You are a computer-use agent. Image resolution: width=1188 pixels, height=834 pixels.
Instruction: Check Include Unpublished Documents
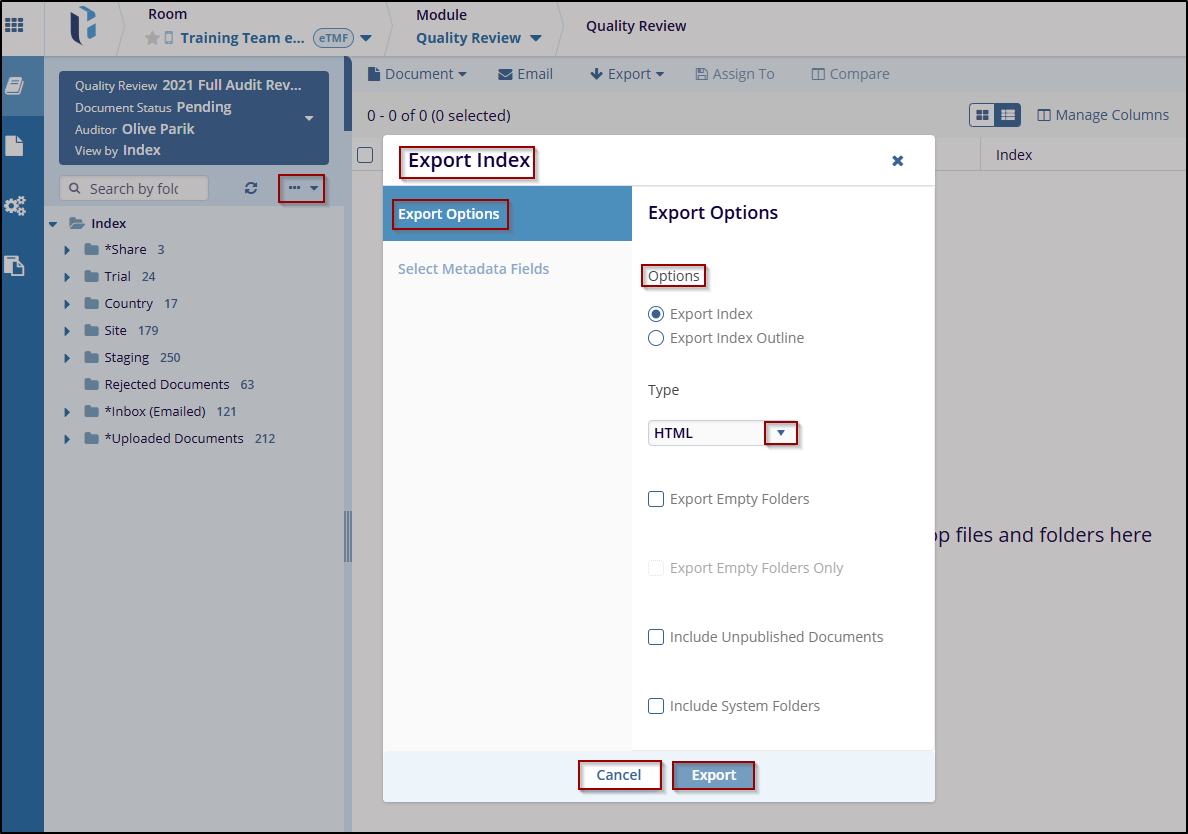pyautogui.click(x=656, y=637)
